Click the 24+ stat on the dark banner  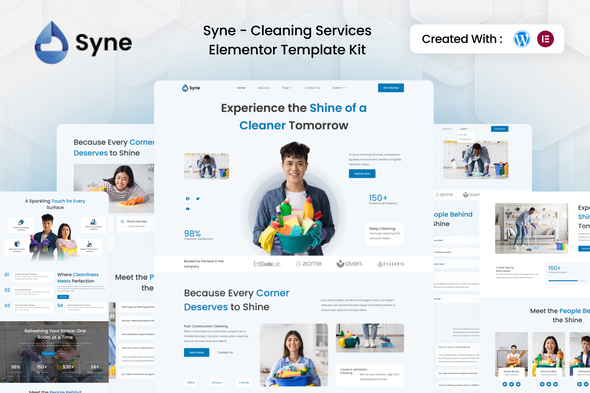tap(94, 368)
